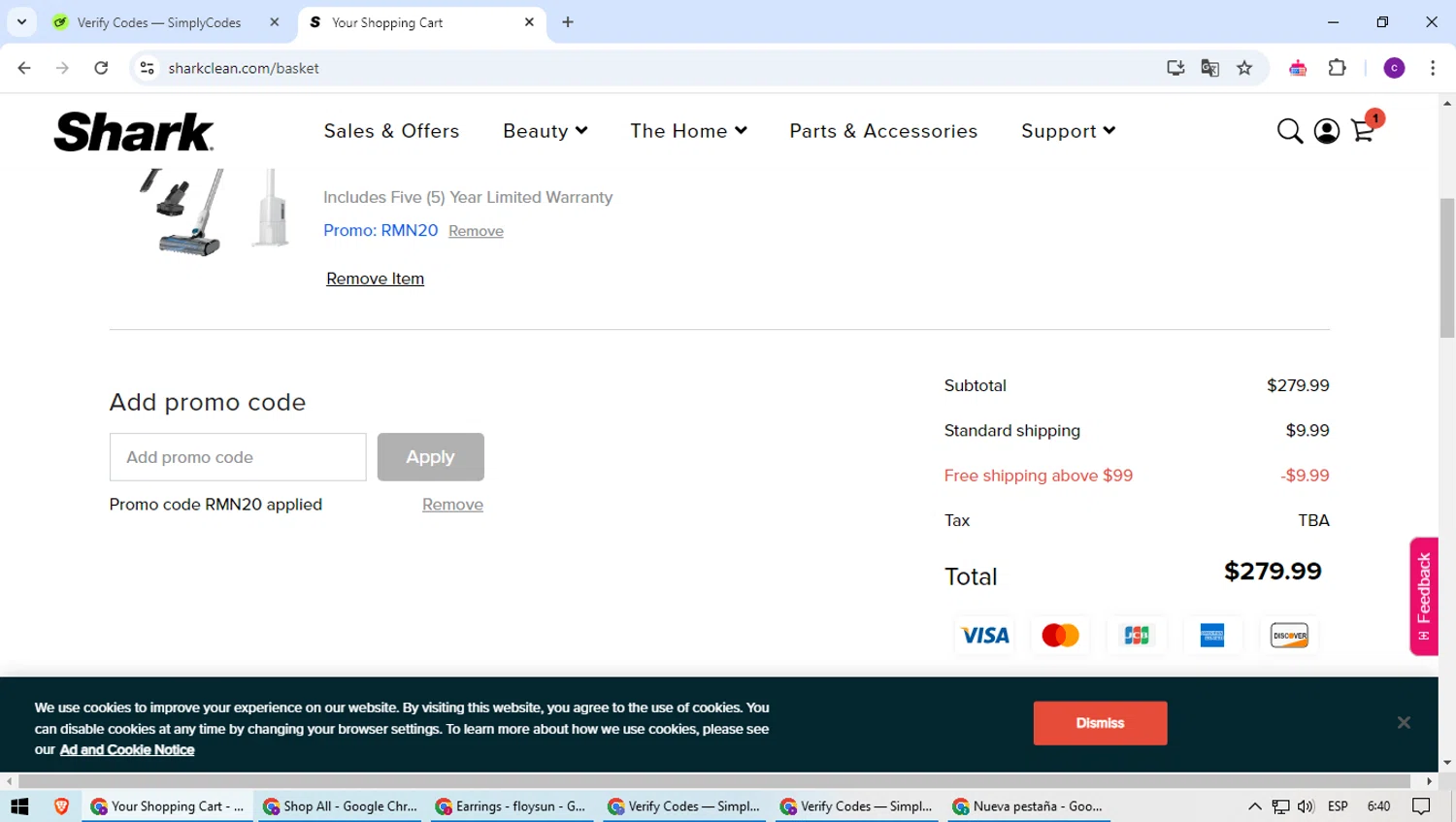Close the Verify Codes — SimplyCodes tab
Viewport: 1456px width, 822px height.
[275, 22]
